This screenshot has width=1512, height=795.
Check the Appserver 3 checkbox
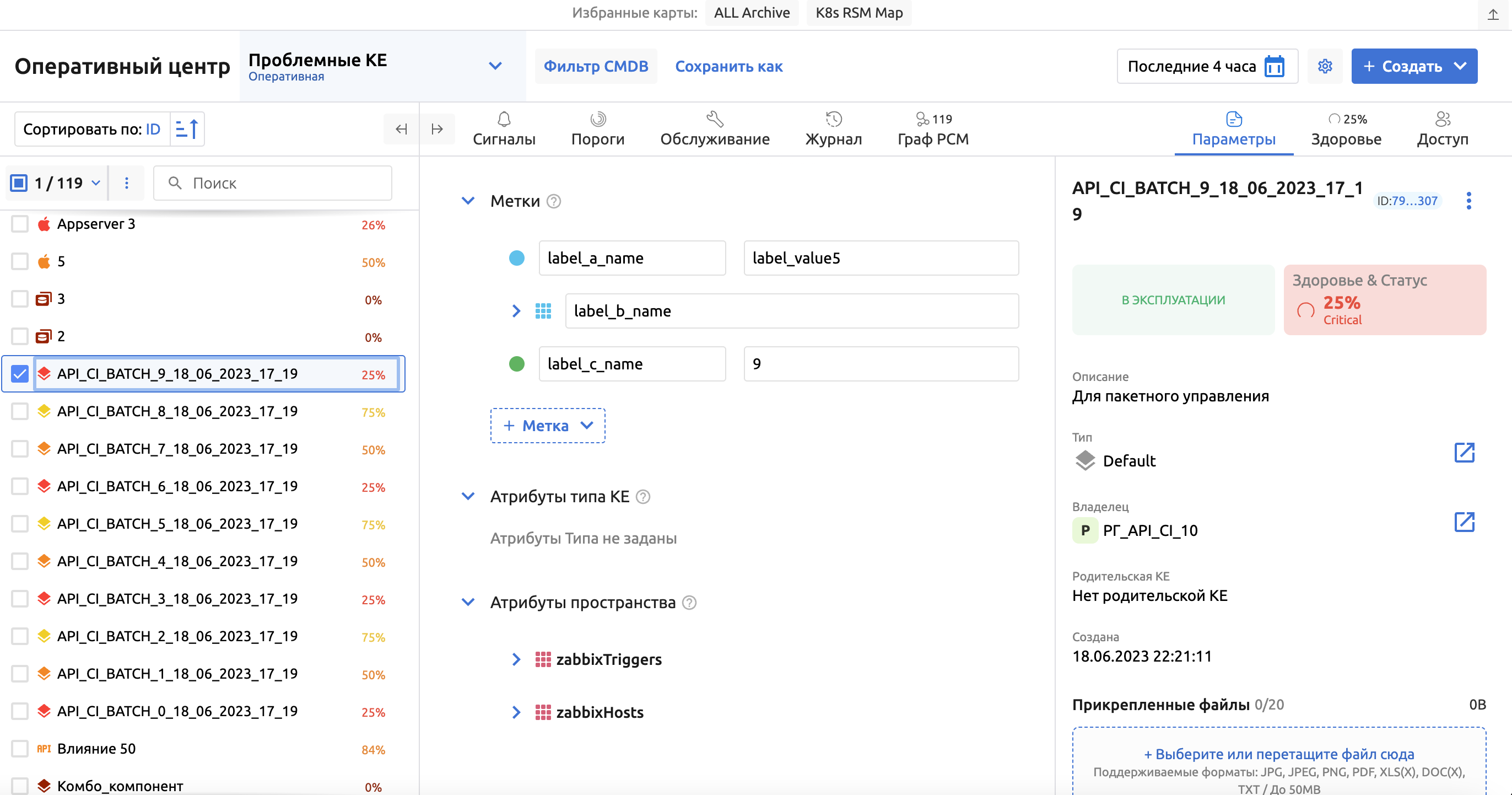tap(20, 224)
